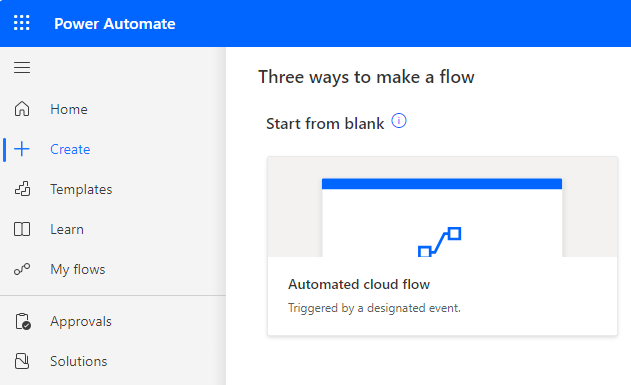Screen dimensions: 631x385
Task: Click the Power Automate title link
Action: click(115, 24)
